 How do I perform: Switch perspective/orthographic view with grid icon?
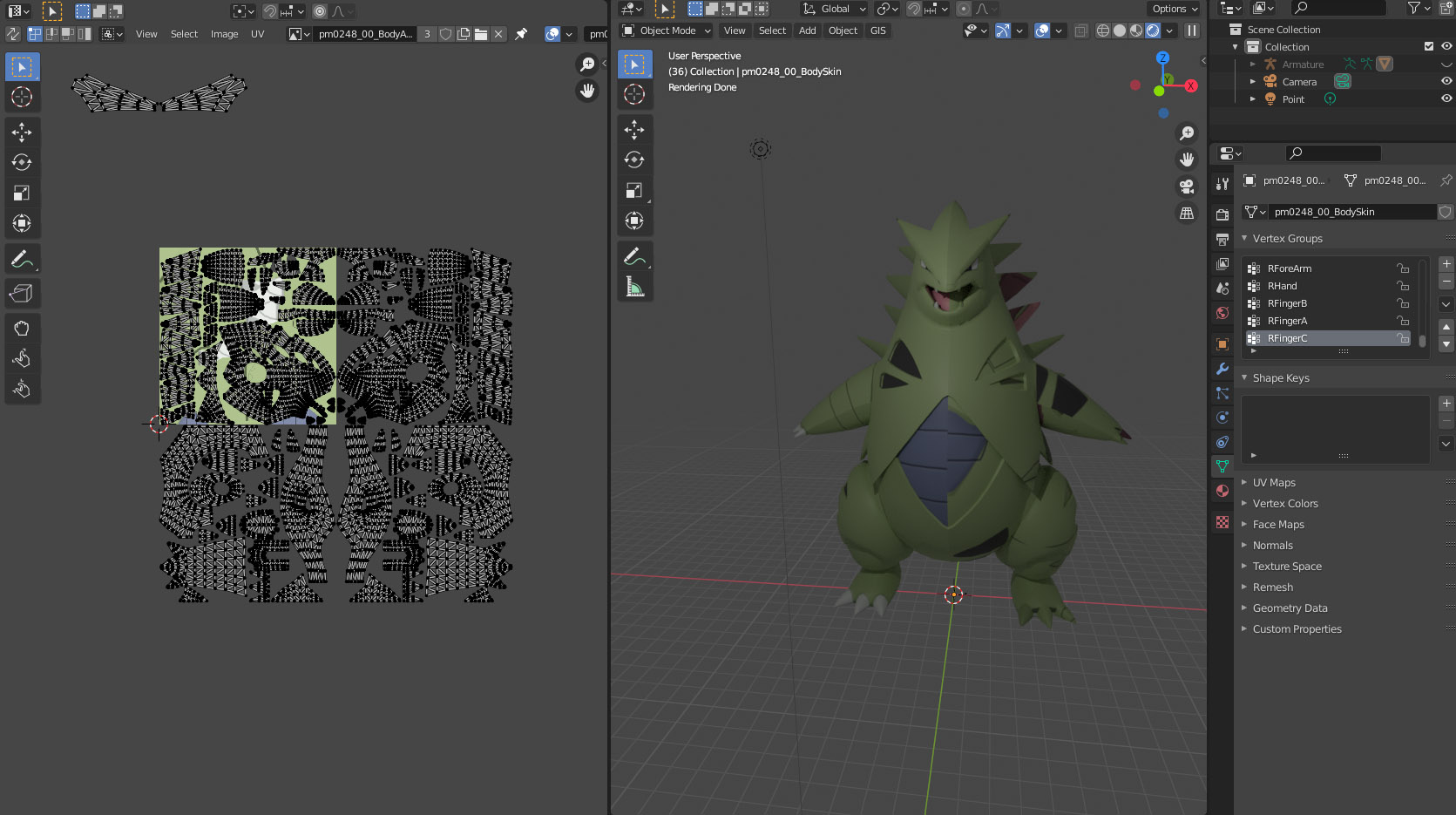tap(1187, 213)
